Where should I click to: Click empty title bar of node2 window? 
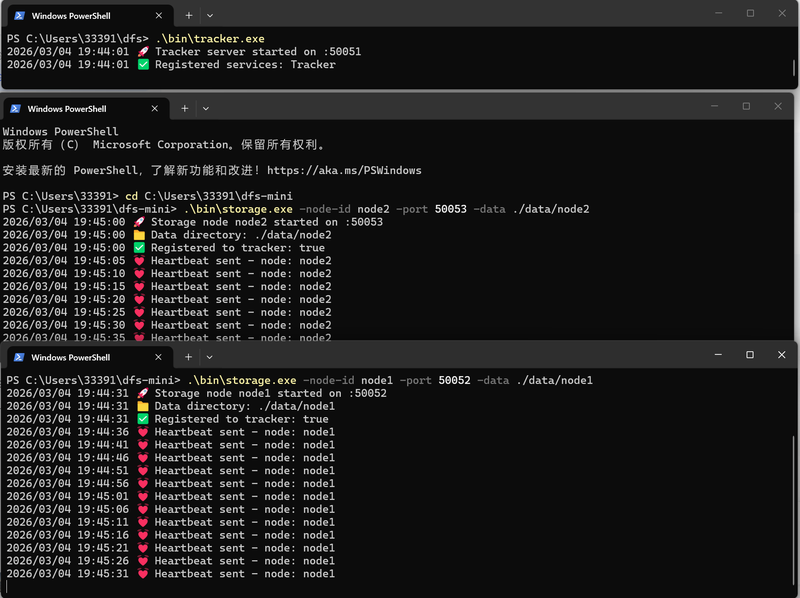450,108
